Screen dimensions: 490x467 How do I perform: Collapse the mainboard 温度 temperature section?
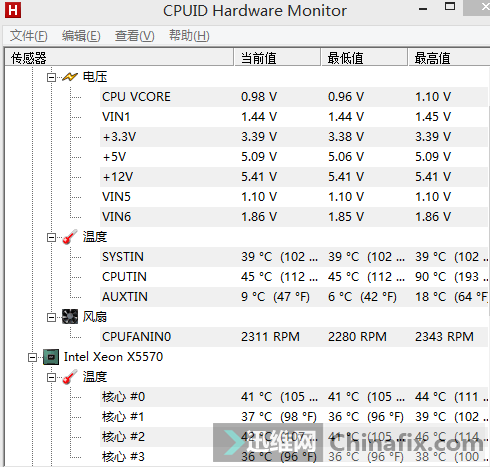(x=51, y=238)
